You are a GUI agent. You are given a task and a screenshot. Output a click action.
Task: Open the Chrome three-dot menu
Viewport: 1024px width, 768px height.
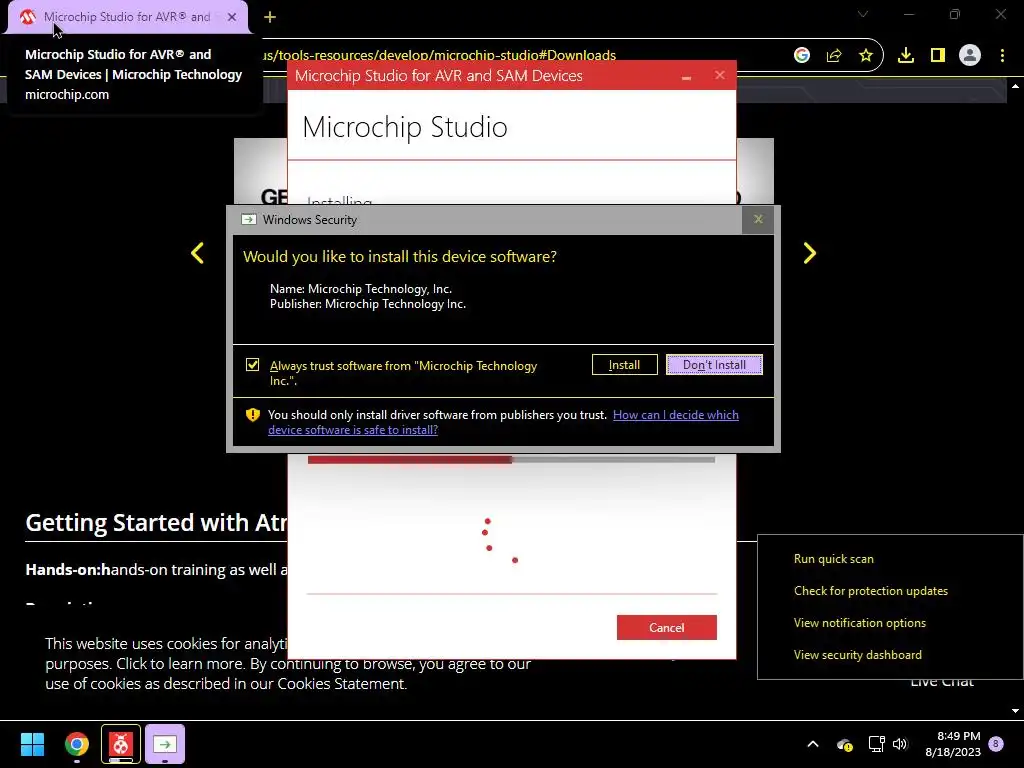(1002, 55)
